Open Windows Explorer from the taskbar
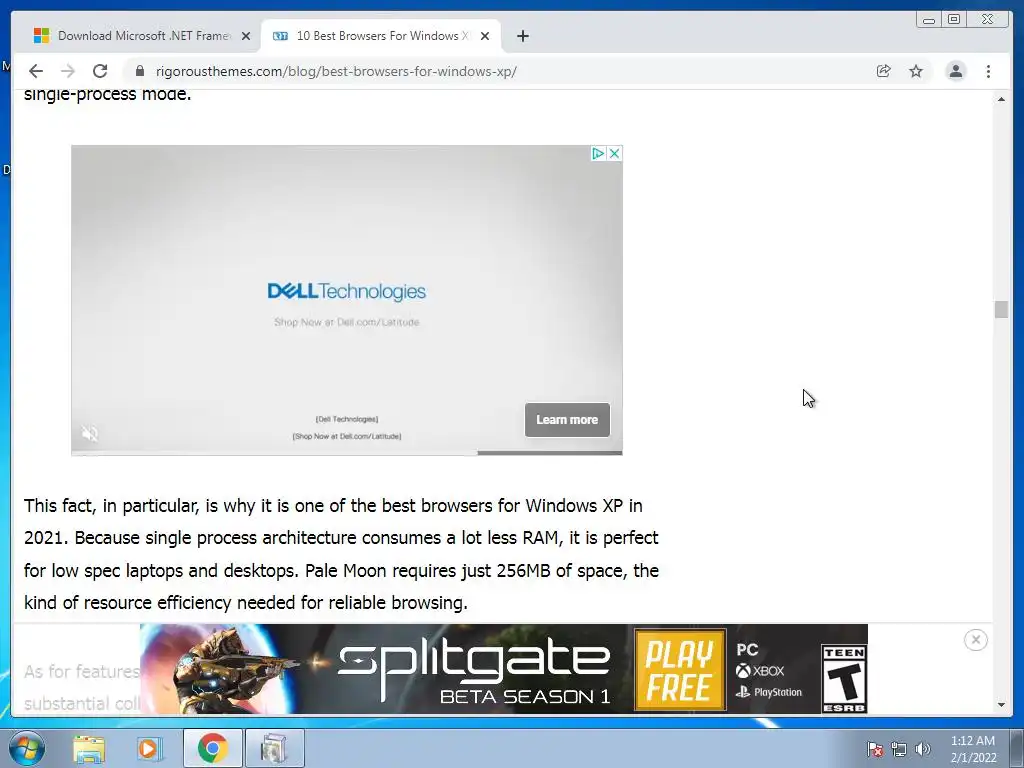 point(89,748)
